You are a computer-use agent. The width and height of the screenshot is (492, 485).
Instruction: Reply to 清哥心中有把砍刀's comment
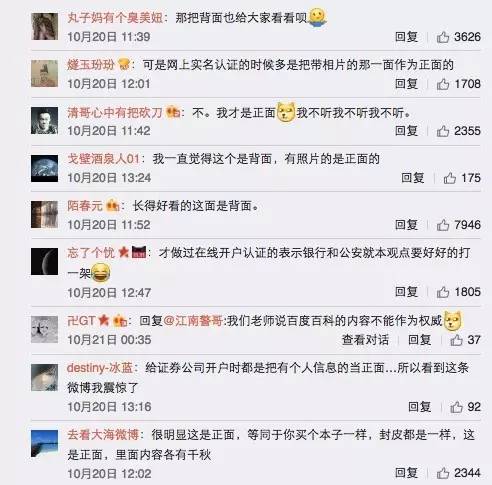coord(406,131)
